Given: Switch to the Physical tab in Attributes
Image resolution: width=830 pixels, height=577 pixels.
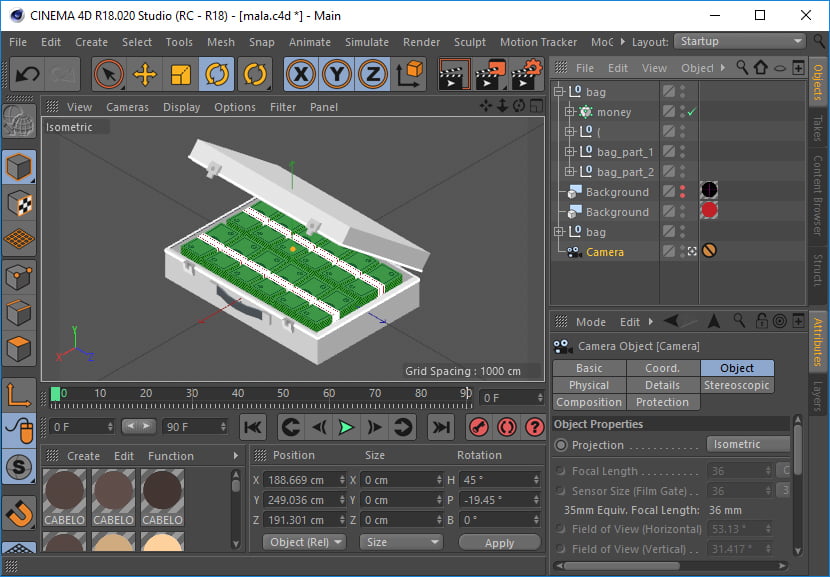Looking at the screenshot, I should [589, 385].
